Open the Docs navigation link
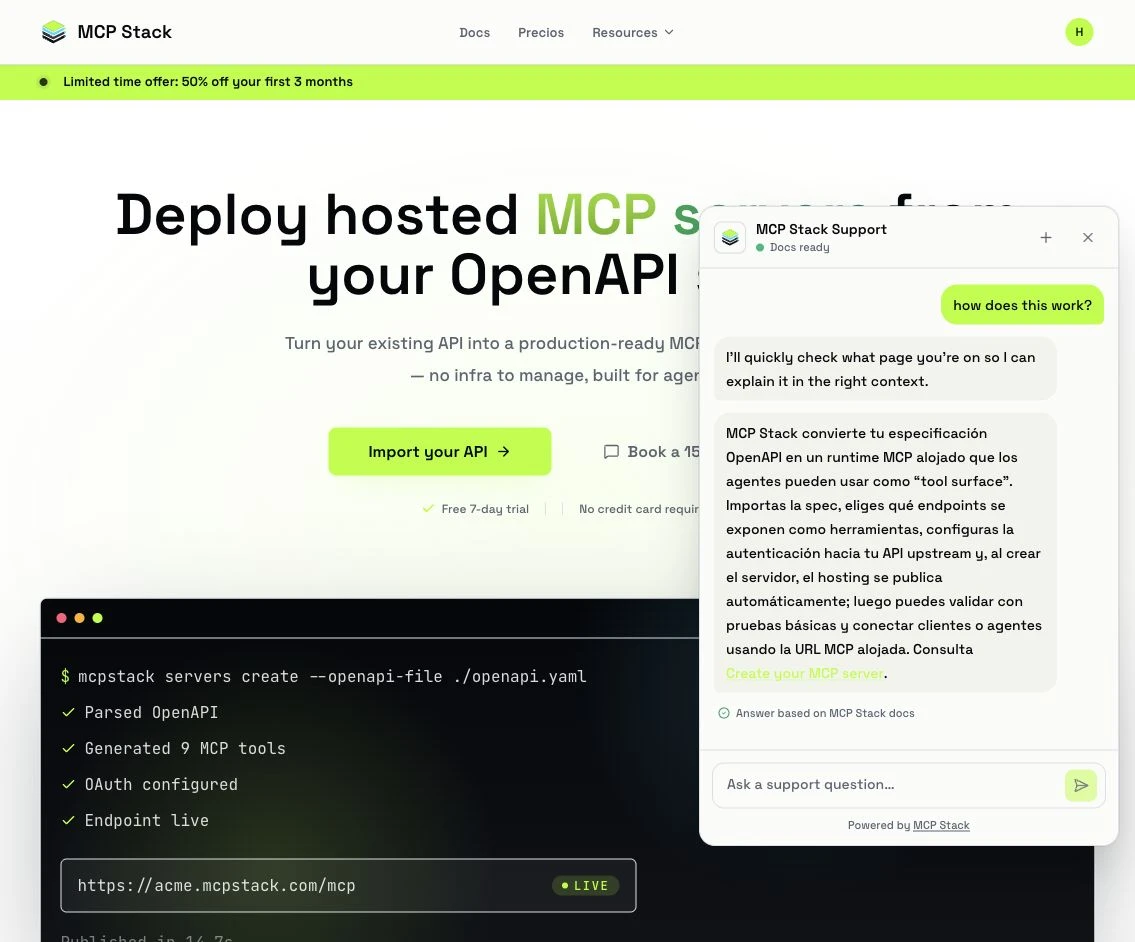Viewport: 1135px width, 942px height. (474, 33)
